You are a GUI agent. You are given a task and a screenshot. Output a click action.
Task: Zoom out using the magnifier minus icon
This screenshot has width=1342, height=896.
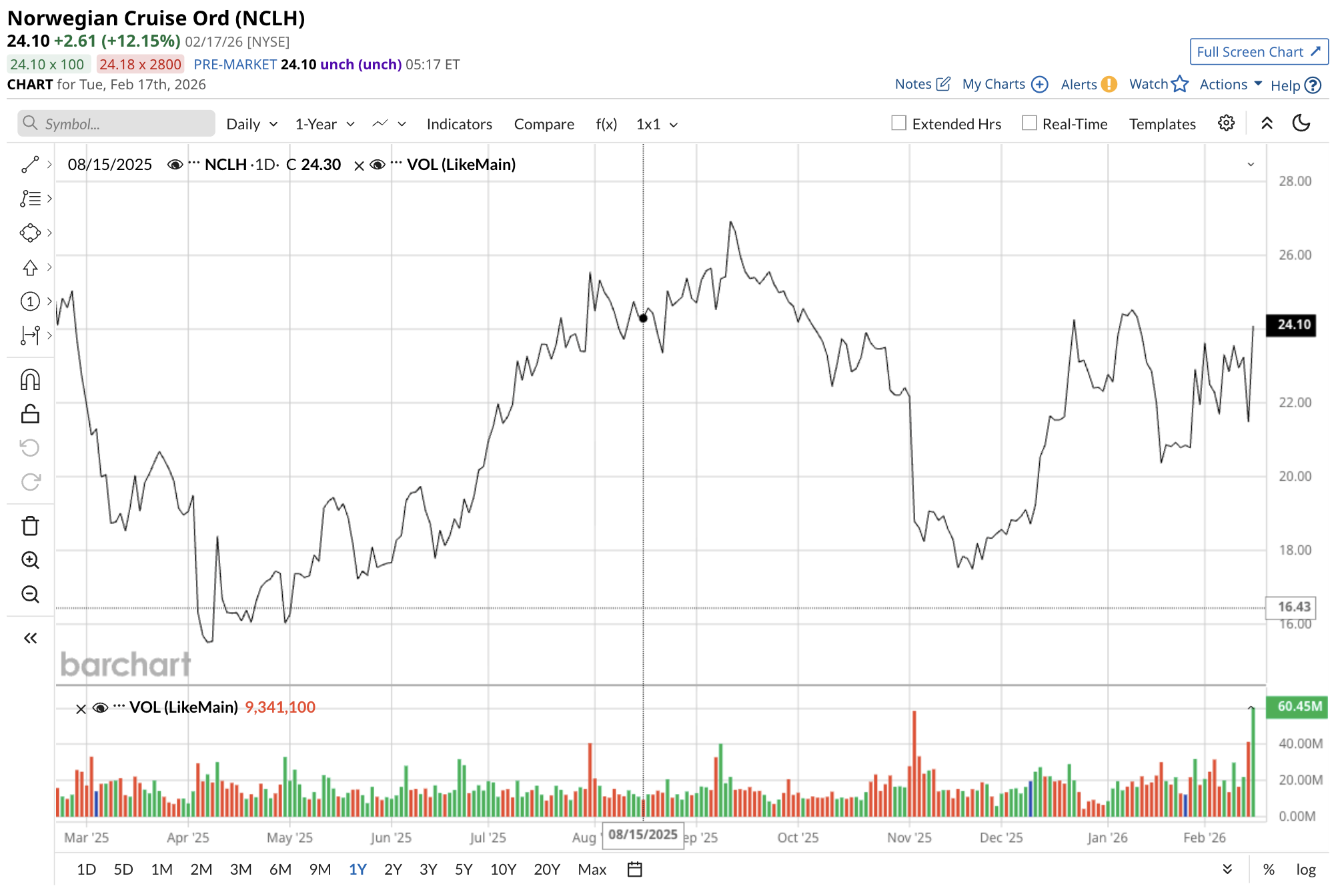30,594
